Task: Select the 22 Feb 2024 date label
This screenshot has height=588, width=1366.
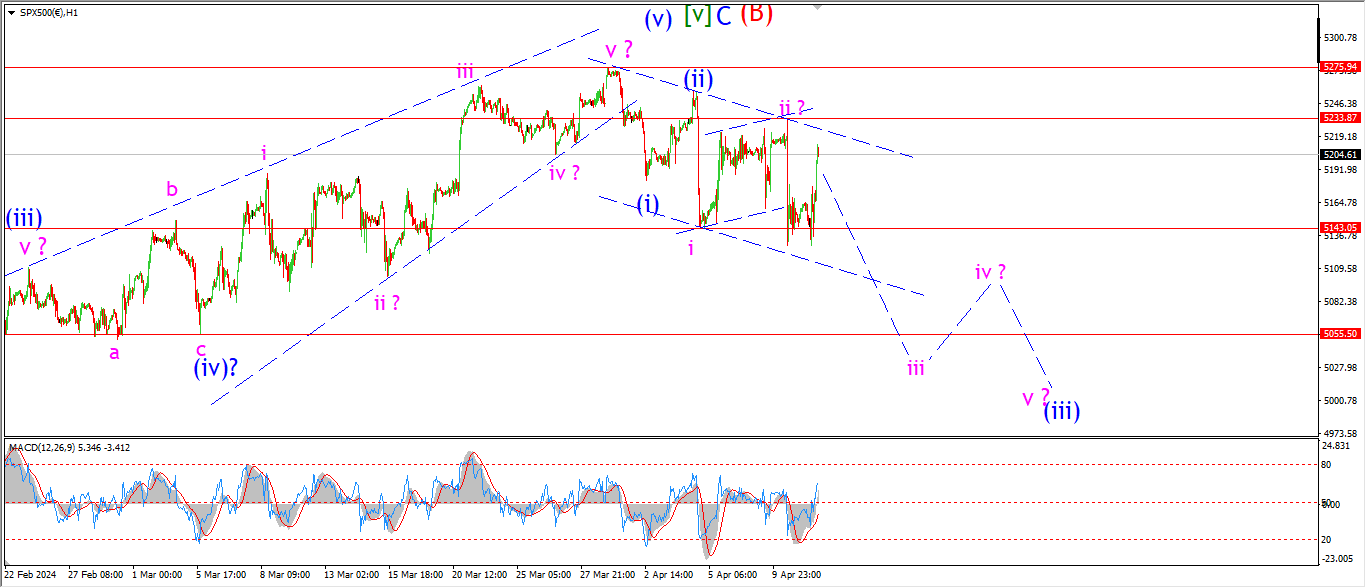Action: (x=30, y=575)
